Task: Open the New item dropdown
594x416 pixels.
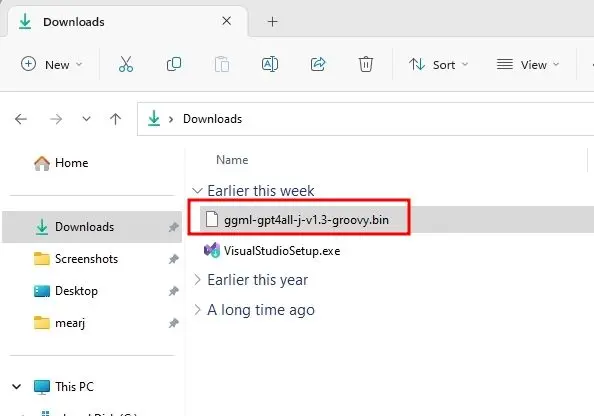Action: pos(52,64)
